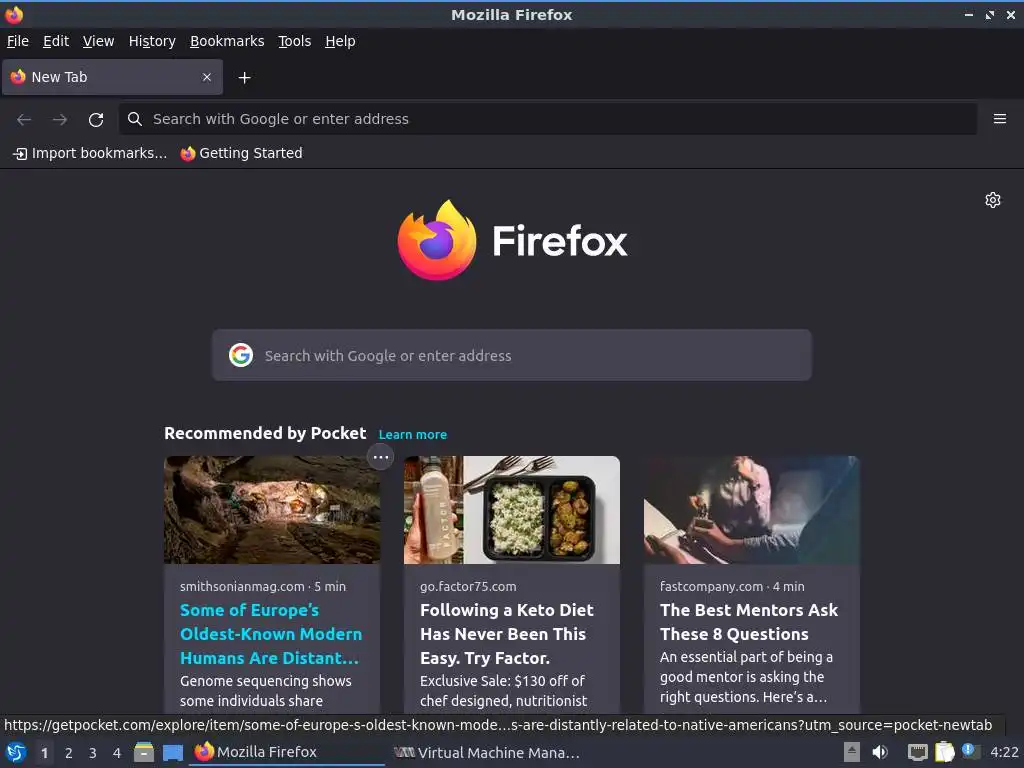Click An essential part of being description

pyautogui.click(x=746, y=677)
